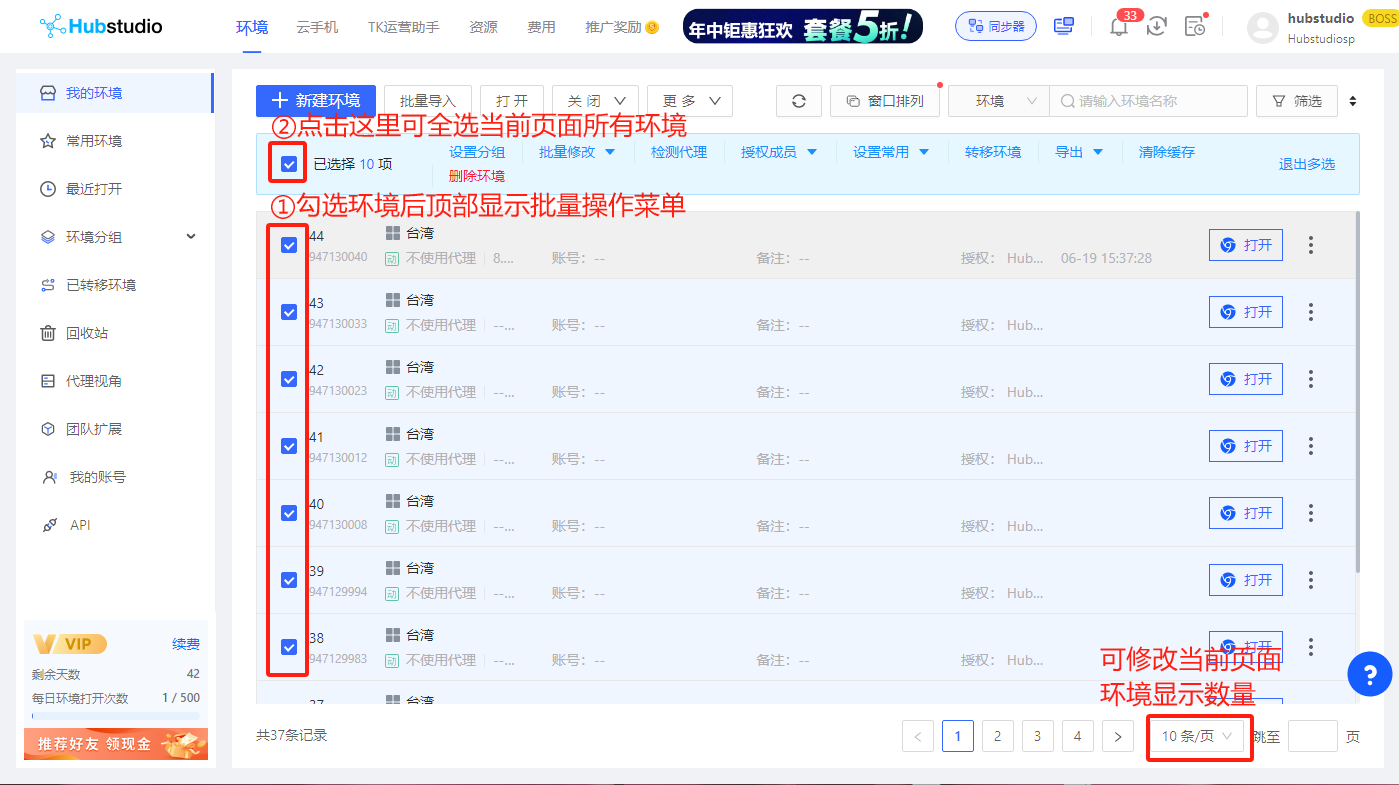Screen dimensions: 1399x785
Task: Switch to the 费用 tab
Action: (541, 27)
